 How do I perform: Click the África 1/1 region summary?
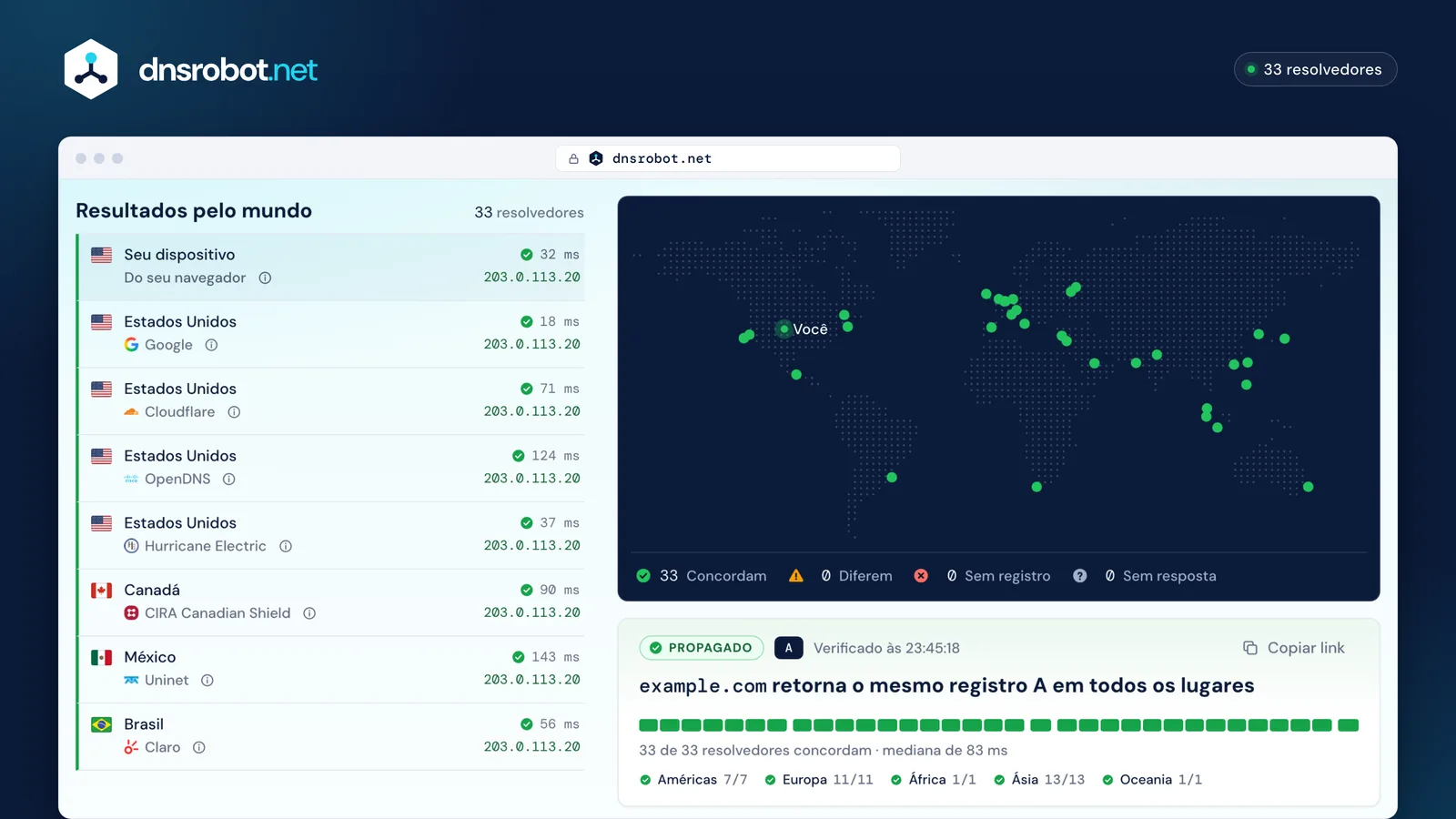934,780
